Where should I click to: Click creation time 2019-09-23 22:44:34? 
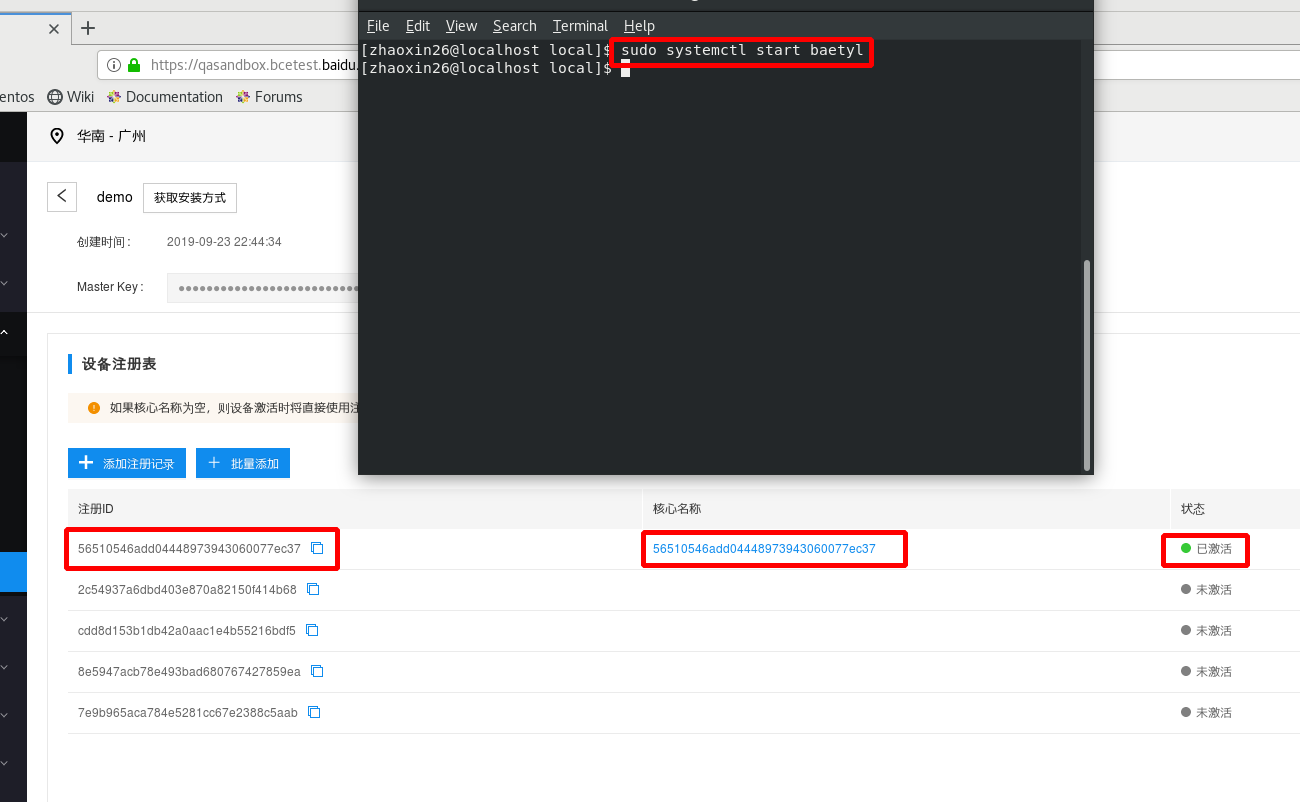(224, 242)
